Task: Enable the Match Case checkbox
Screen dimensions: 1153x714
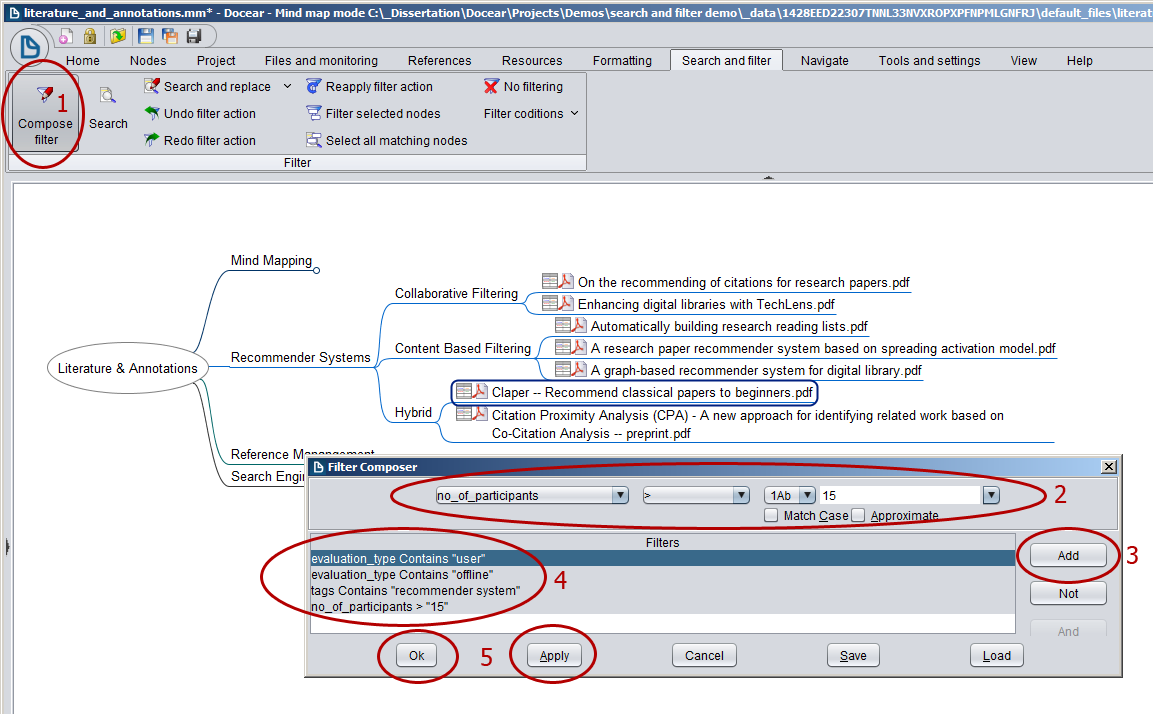Action: pyautogui.click(x=771, y=515)
